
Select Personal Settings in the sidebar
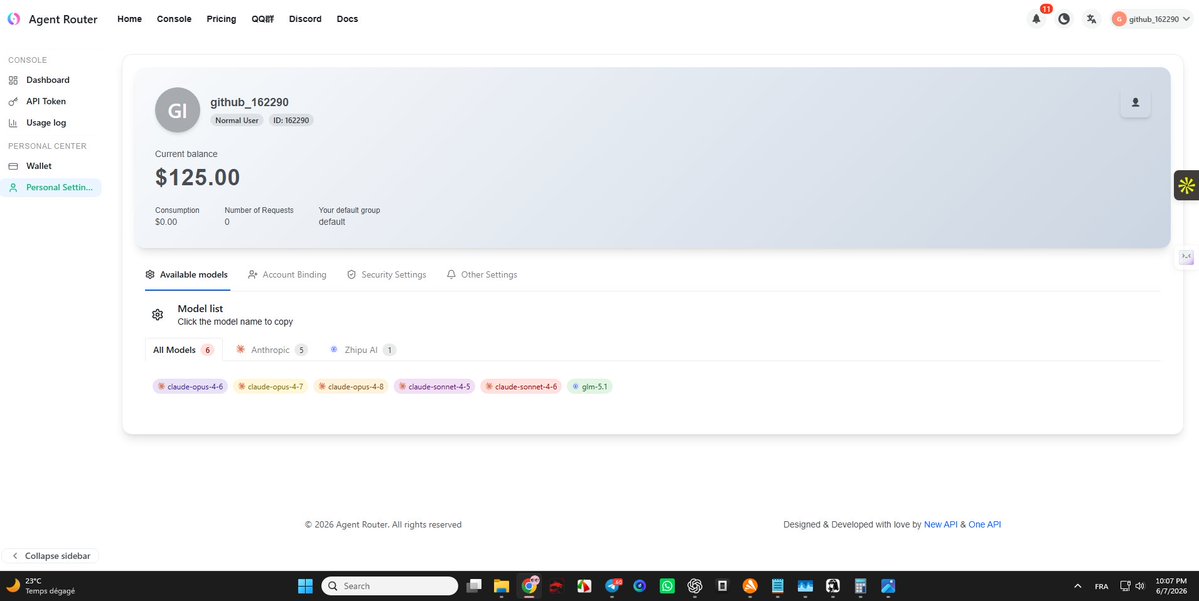(x=50, y=187)
